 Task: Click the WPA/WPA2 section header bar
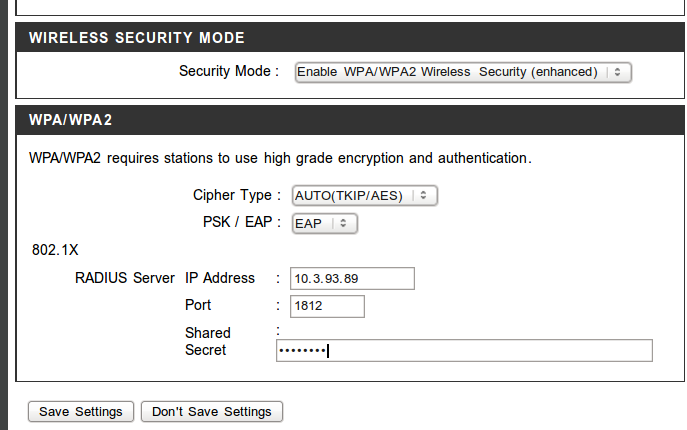(70, 120)
